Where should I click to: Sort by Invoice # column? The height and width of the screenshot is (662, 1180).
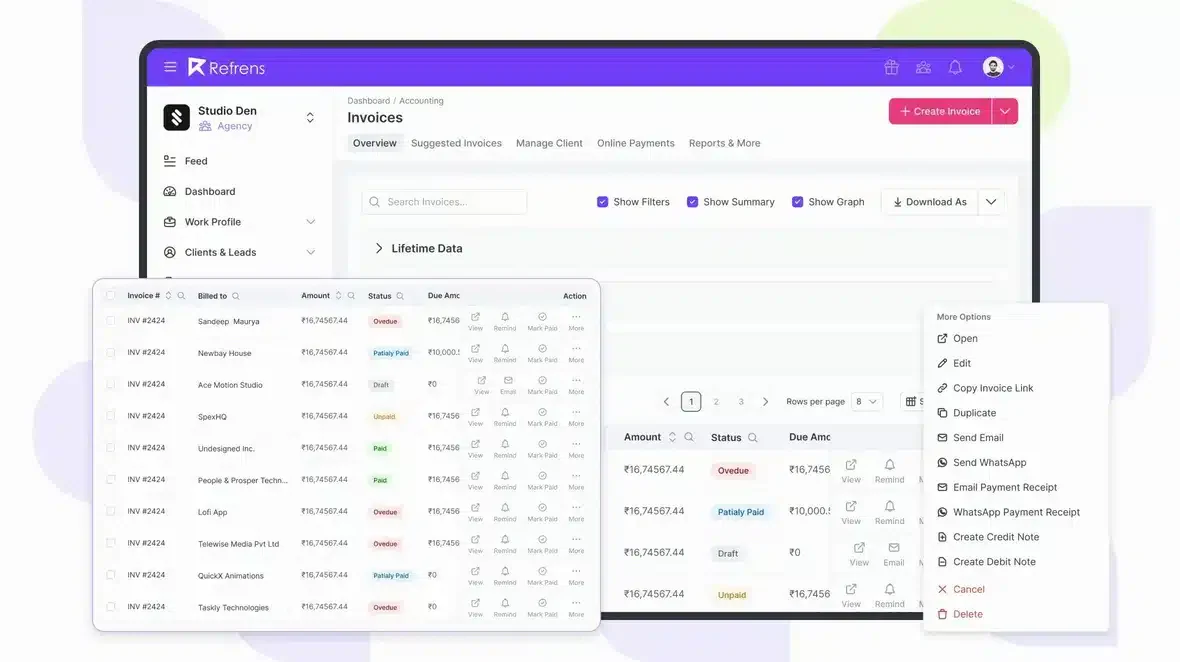click(x=169, y=296)
